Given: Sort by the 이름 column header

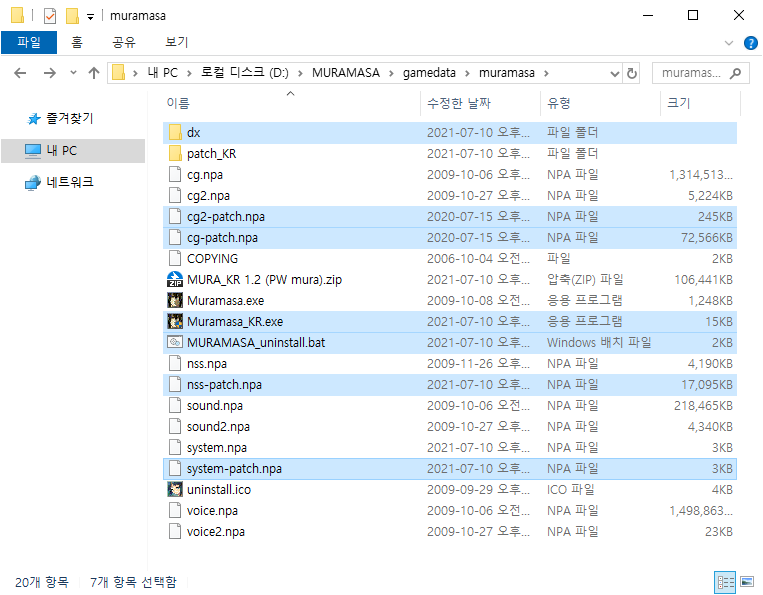Looking at the screenshot, I should tap(291, 103).
